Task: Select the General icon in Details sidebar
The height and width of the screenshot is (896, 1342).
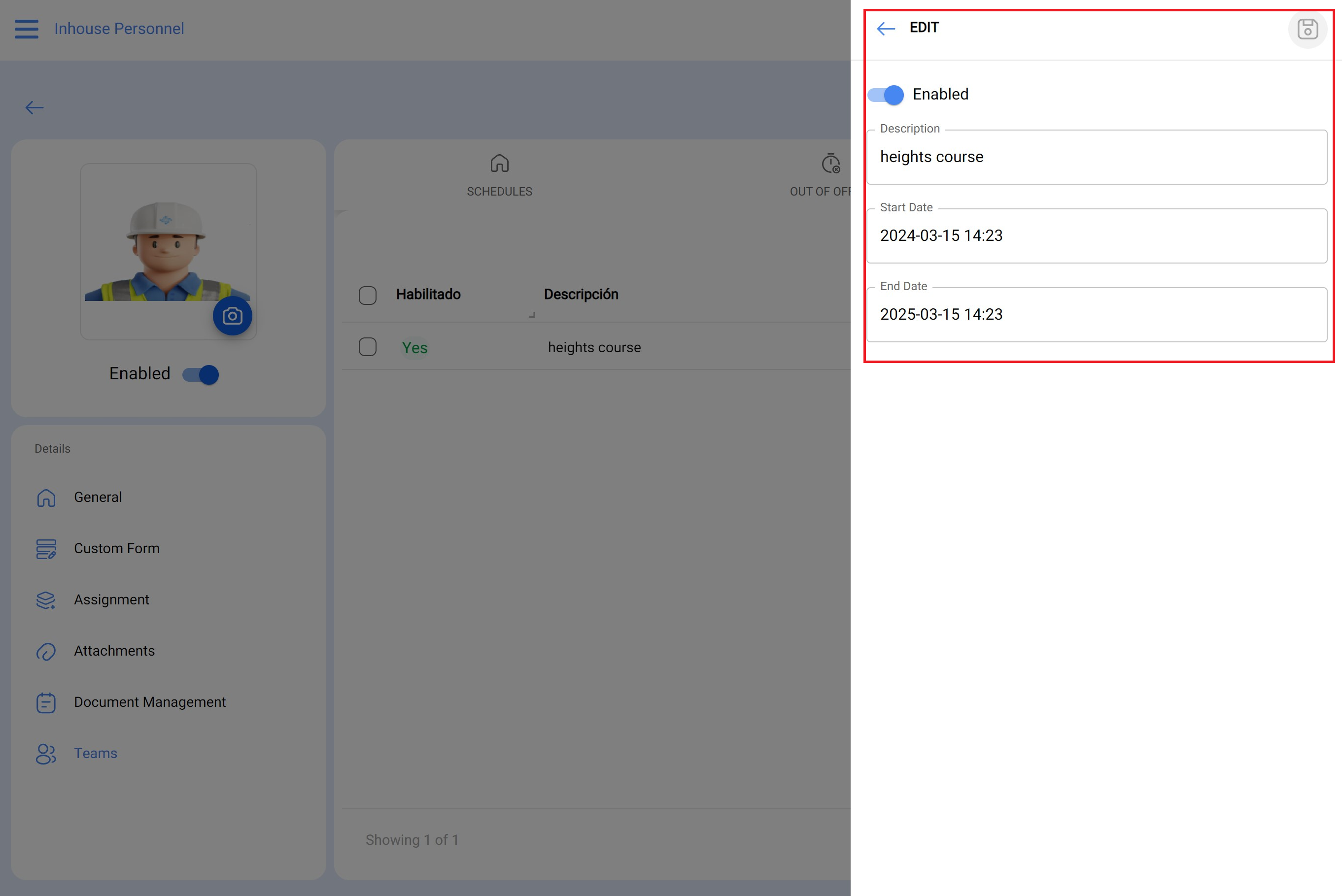Action: 46,498
